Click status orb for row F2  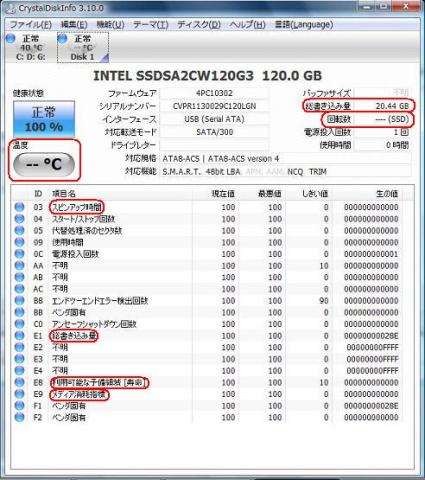click(x=20, y=417)
